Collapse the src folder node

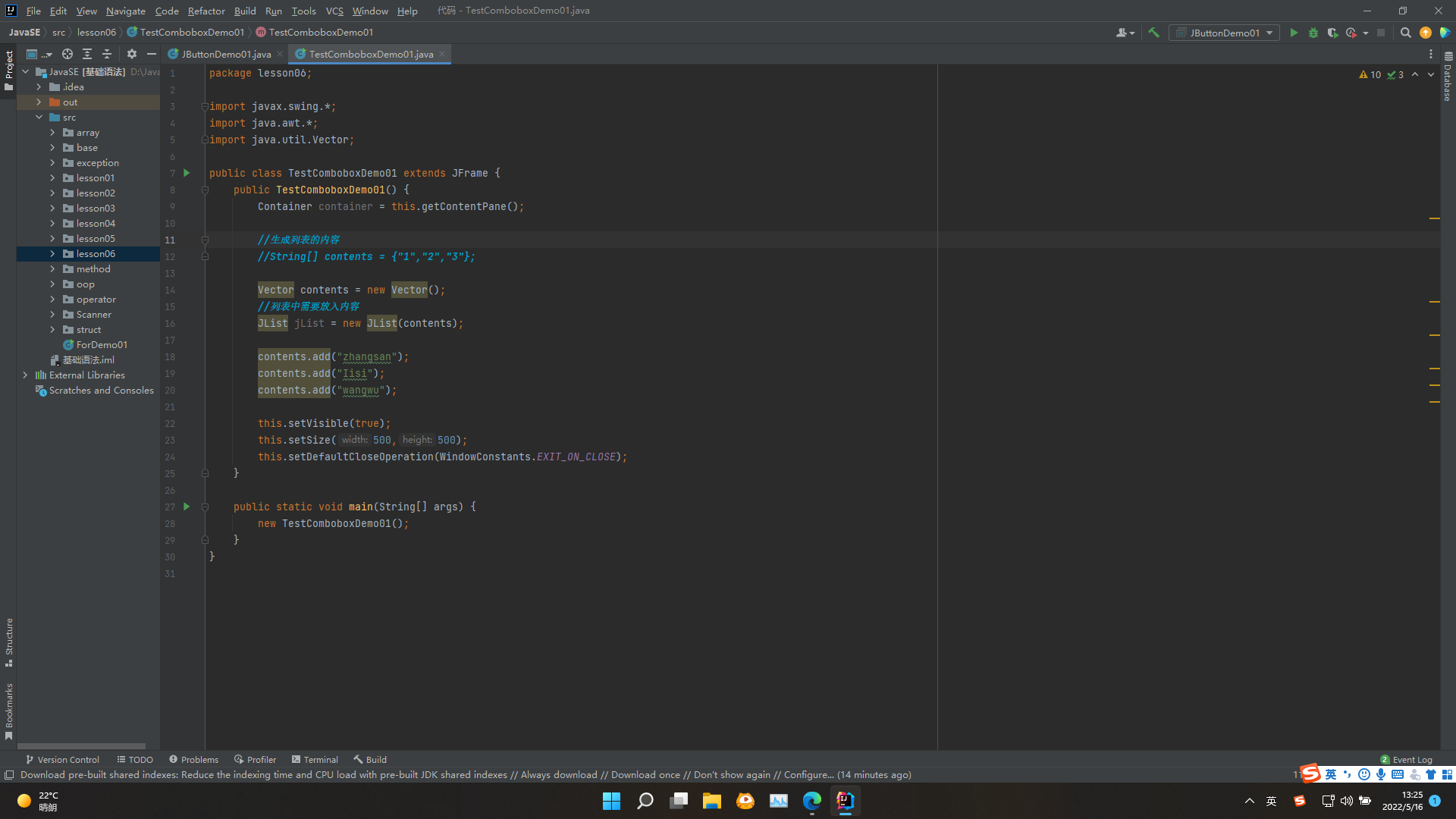pyautogui.click(x=39, y=118)
